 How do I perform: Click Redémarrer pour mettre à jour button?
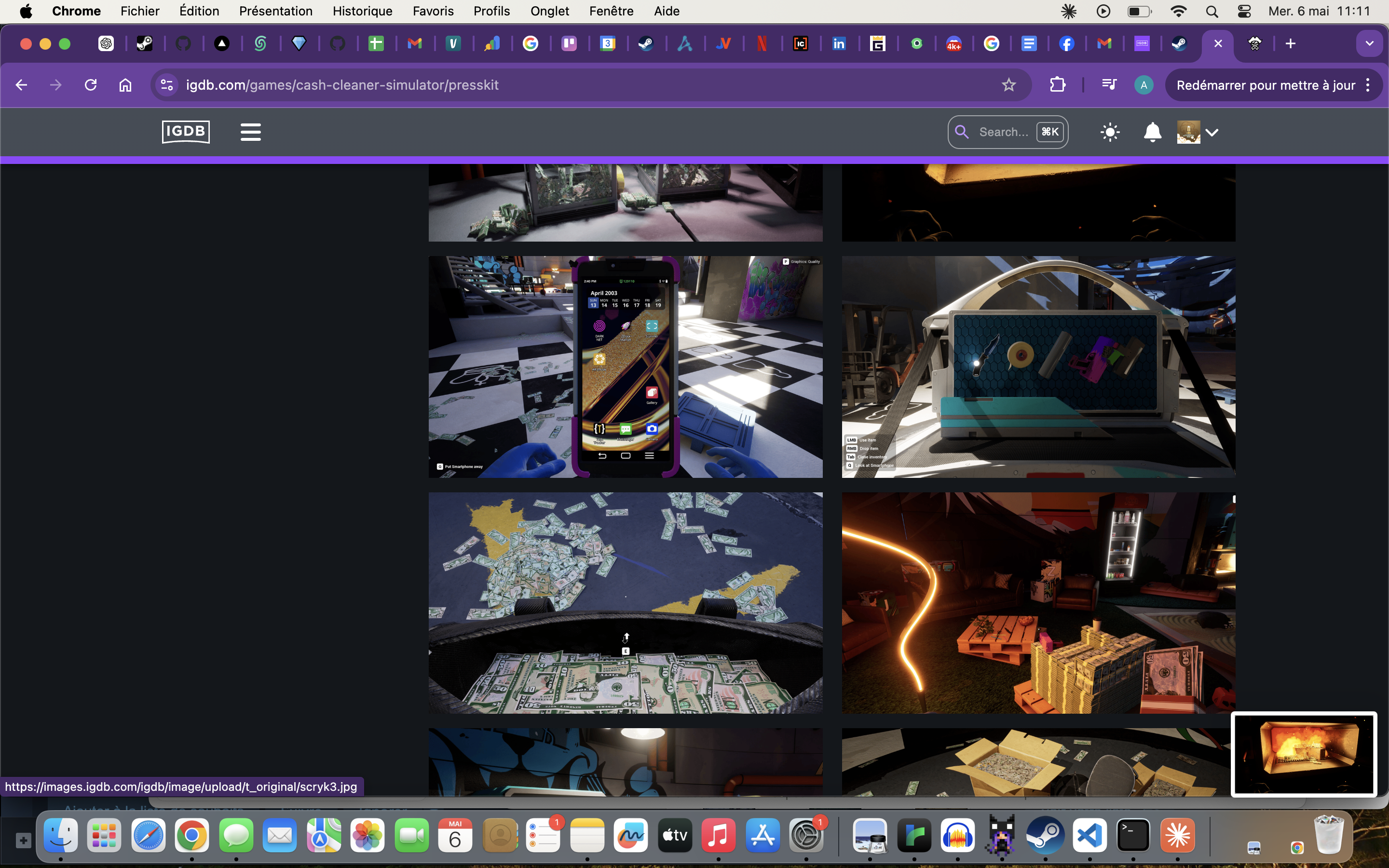pos(1265,85)
